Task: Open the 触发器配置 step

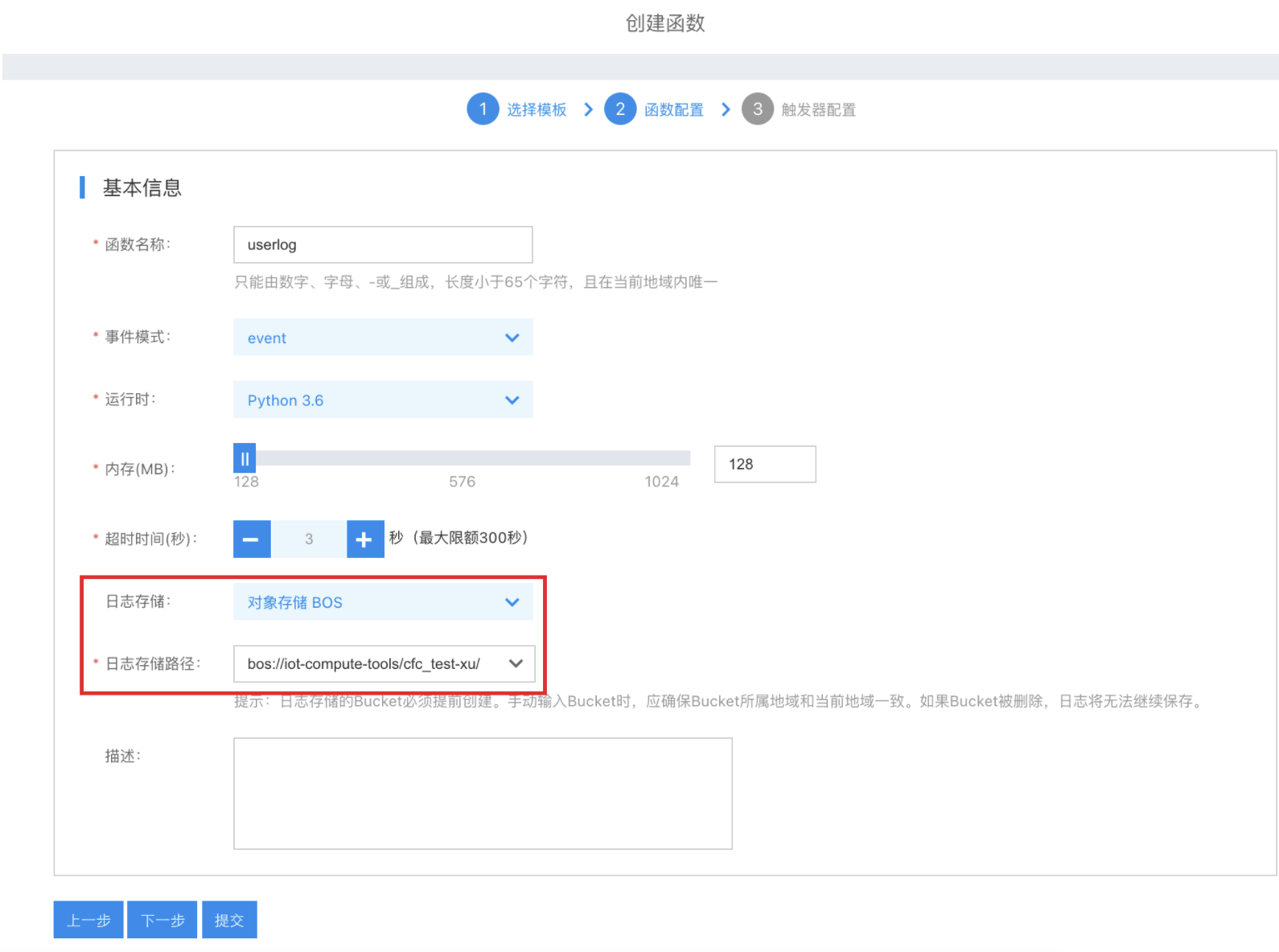Action: (819, 110)
